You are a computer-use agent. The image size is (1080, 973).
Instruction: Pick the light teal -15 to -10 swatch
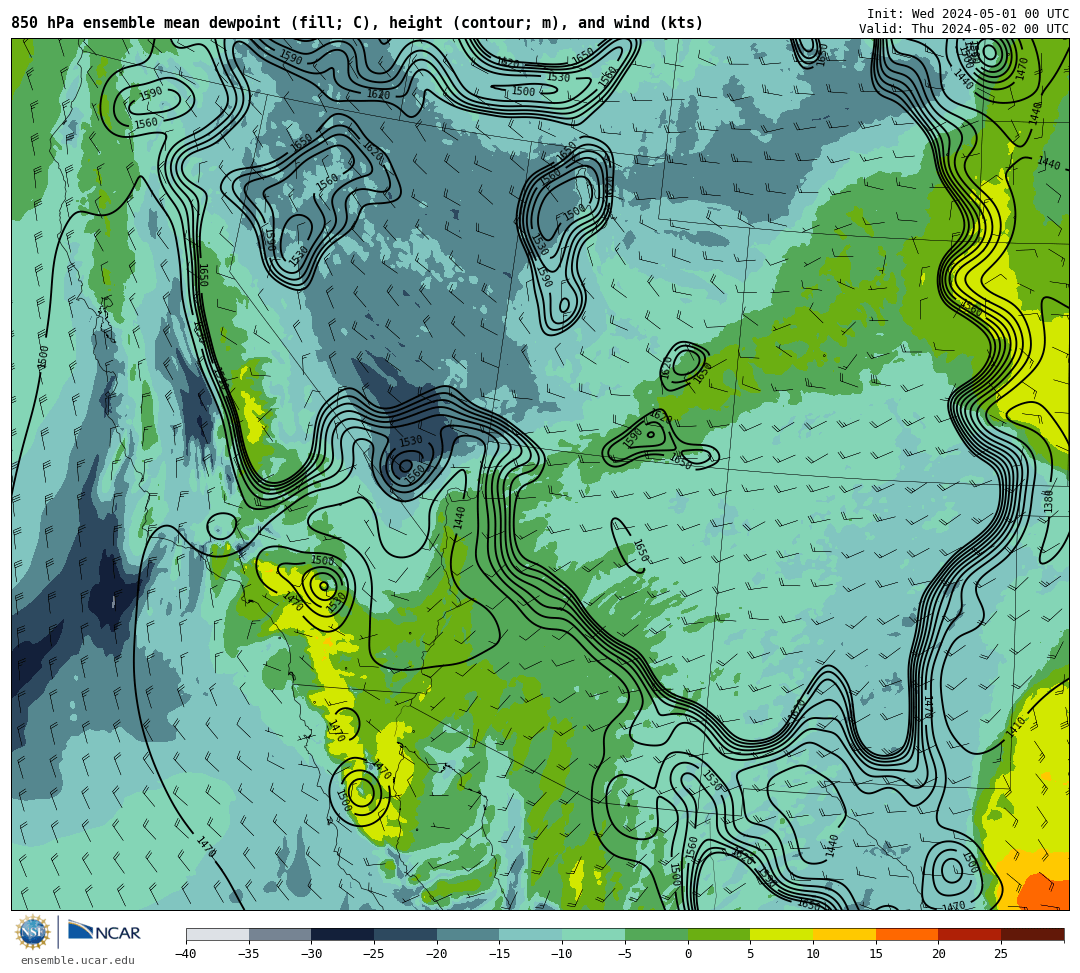click(x=531, y=934)
